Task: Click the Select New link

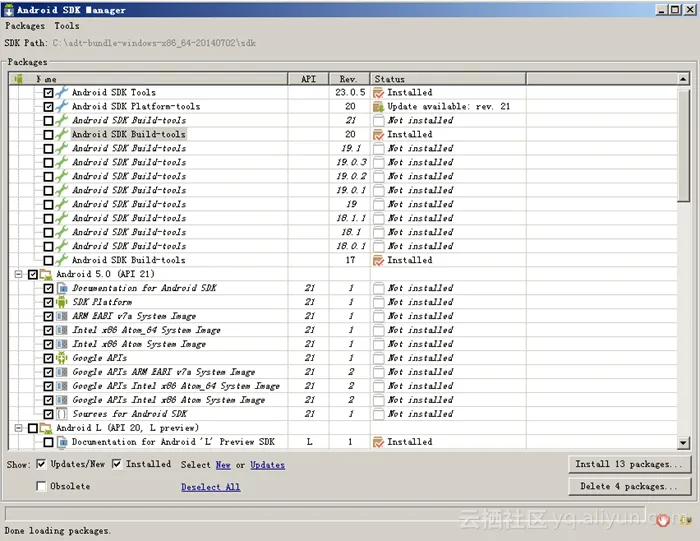Action: 223,465
